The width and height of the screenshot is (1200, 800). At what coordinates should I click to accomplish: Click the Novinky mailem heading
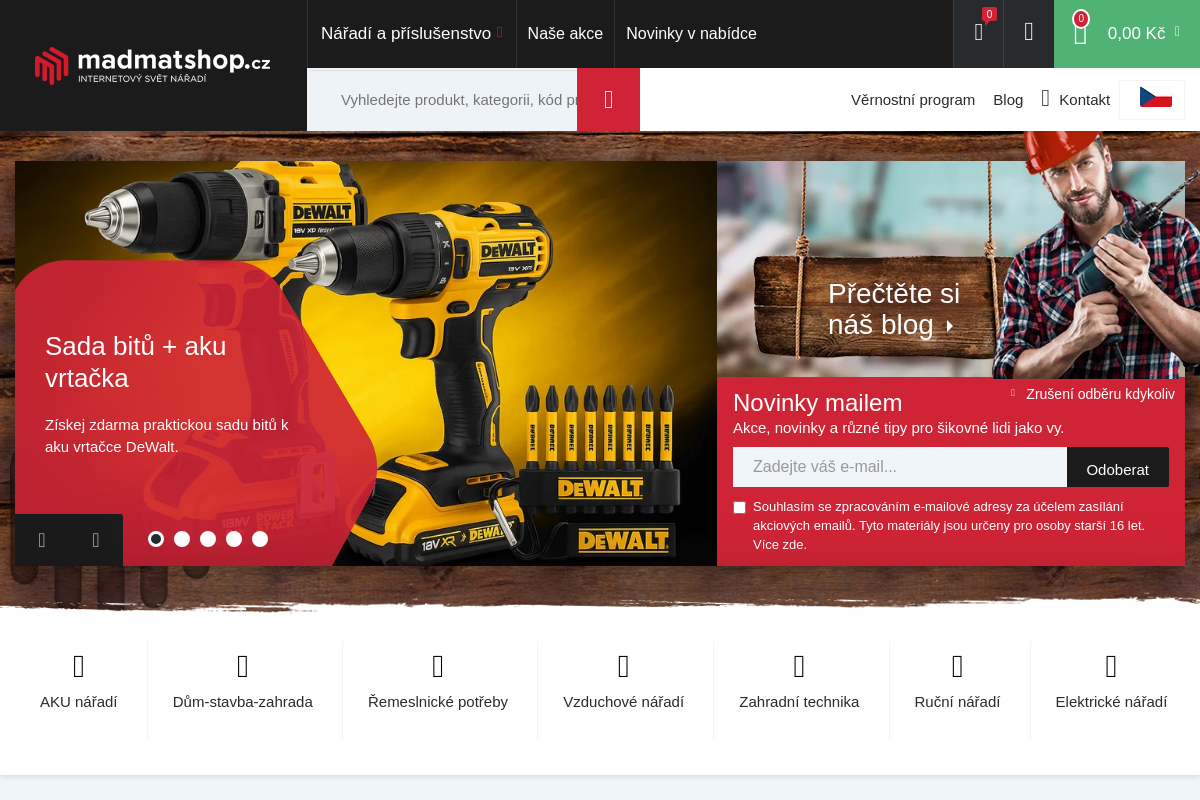pos(817,403)
